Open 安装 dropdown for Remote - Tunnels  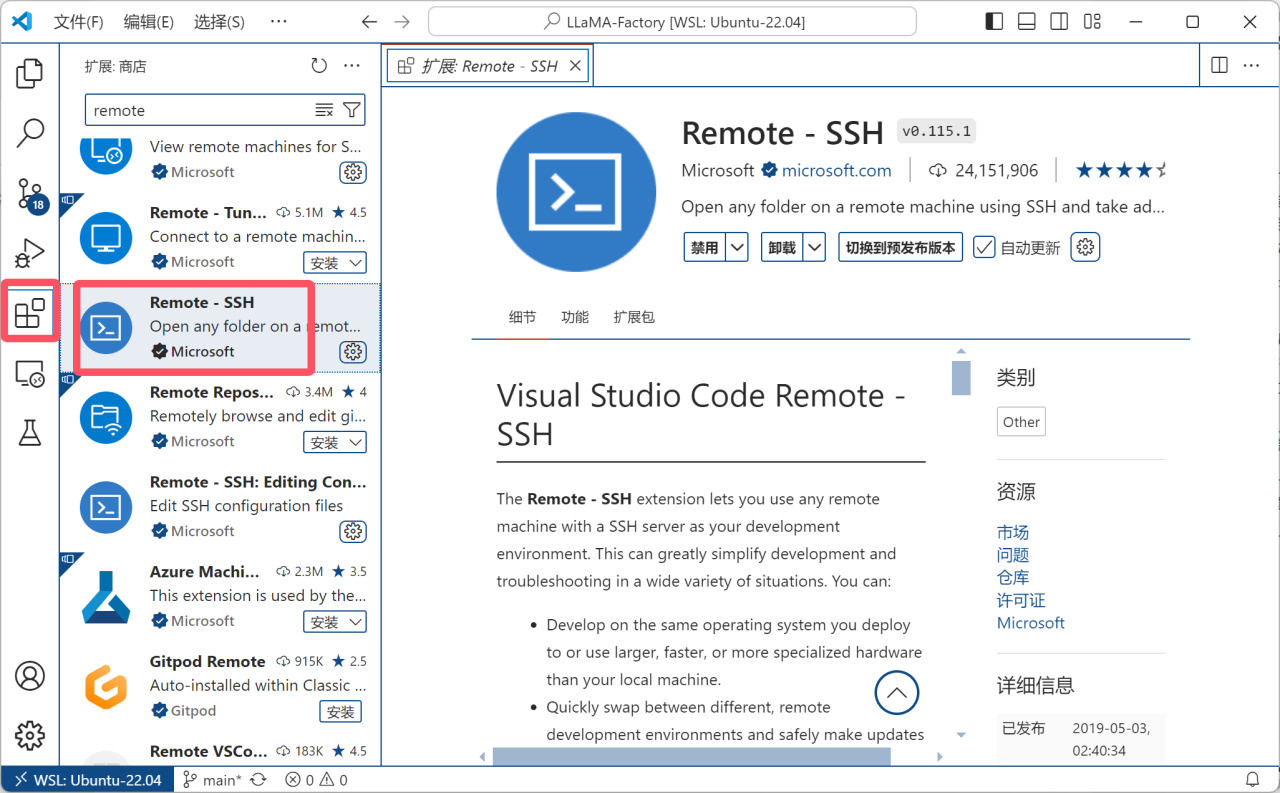tap(355, 263)
